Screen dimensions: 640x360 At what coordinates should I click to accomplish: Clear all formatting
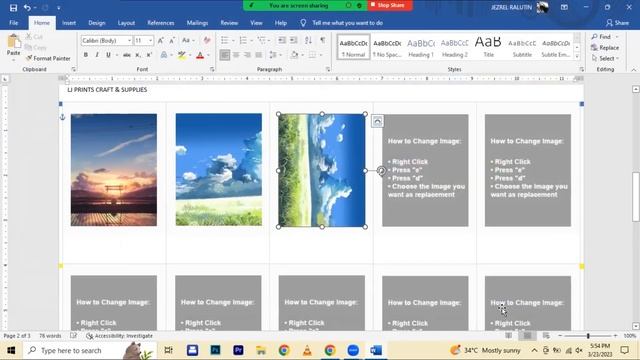(x=207, y=40)
